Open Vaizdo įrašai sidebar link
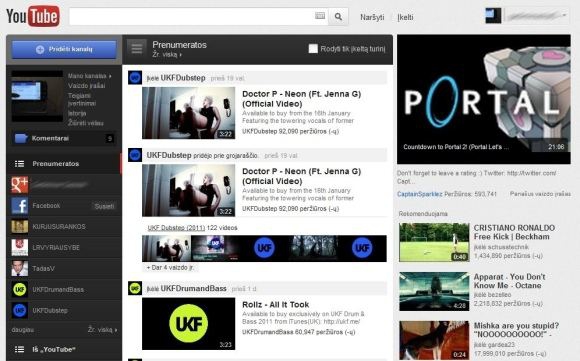Screen dimensions: 580x361 tap(87, 85)
